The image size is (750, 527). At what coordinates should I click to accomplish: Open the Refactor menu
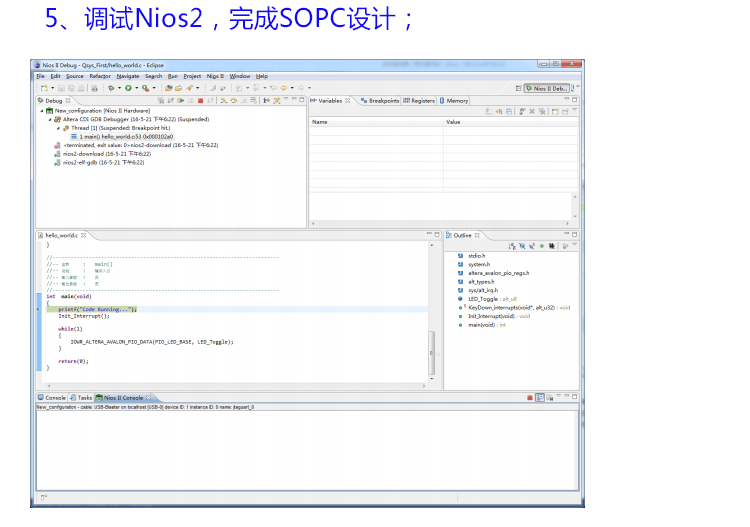pos(99,76)
